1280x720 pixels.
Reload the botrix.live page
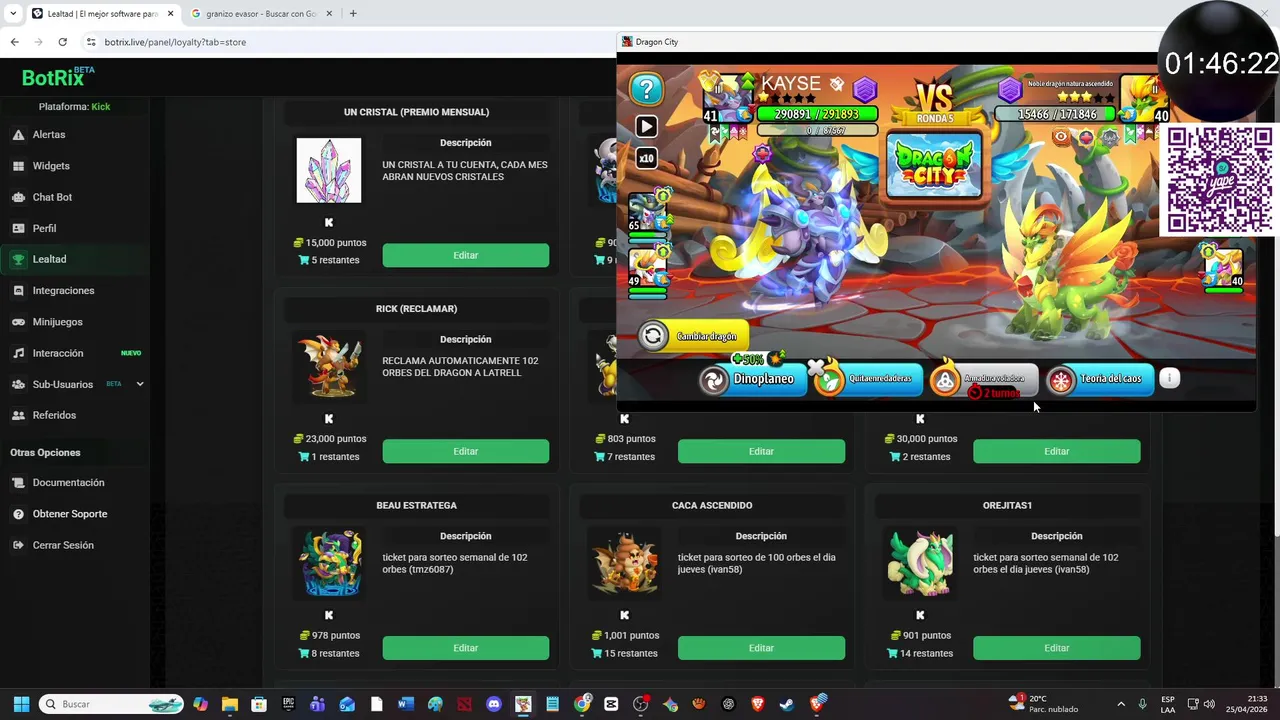click(x=62, y=42)
